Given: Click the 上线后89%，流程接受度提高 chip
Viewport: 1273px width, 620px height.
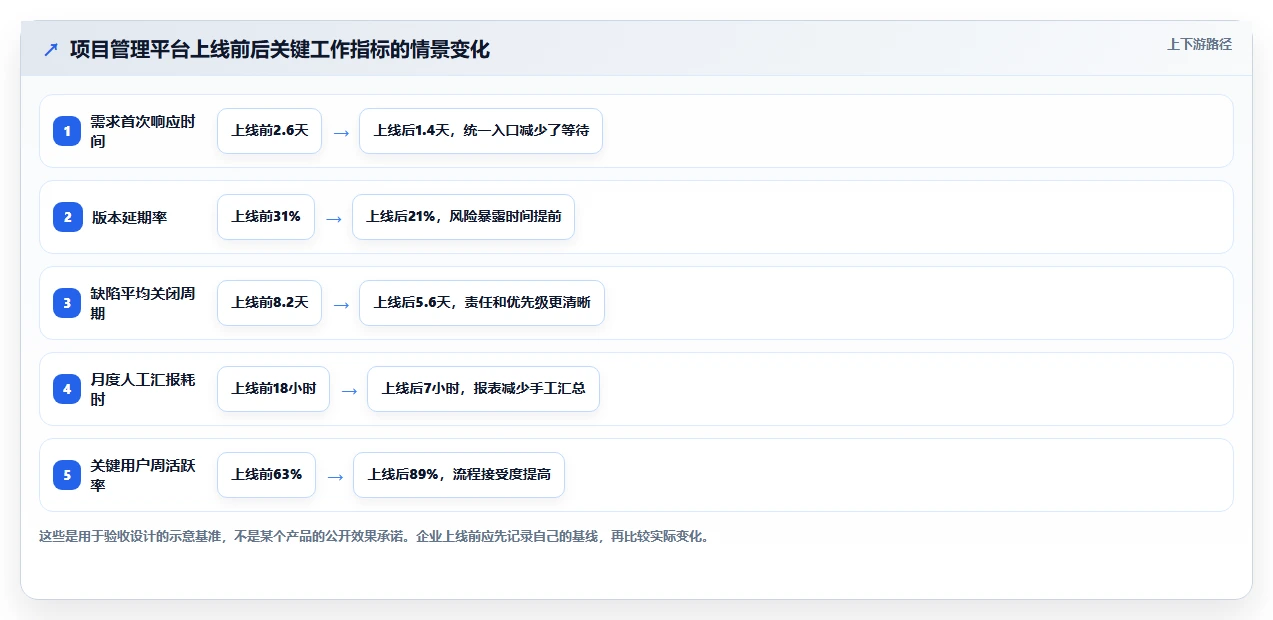Looking at the screenshot, I should click(x=459, y=475).
